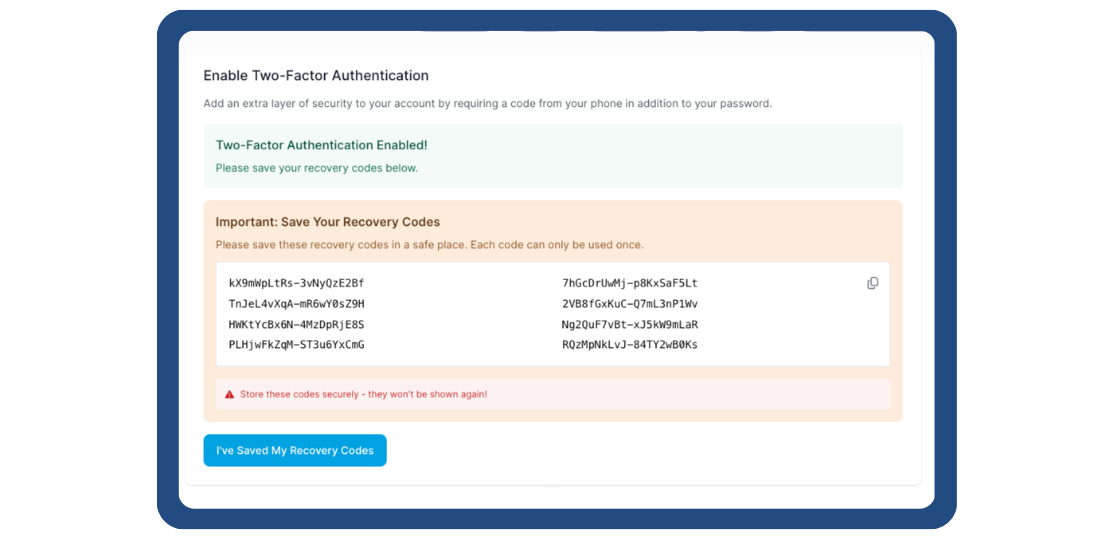Viewport: 1114px width, 539px height.
Task: Copy all recovery codes via copy icon
Action: coord(872,283)
